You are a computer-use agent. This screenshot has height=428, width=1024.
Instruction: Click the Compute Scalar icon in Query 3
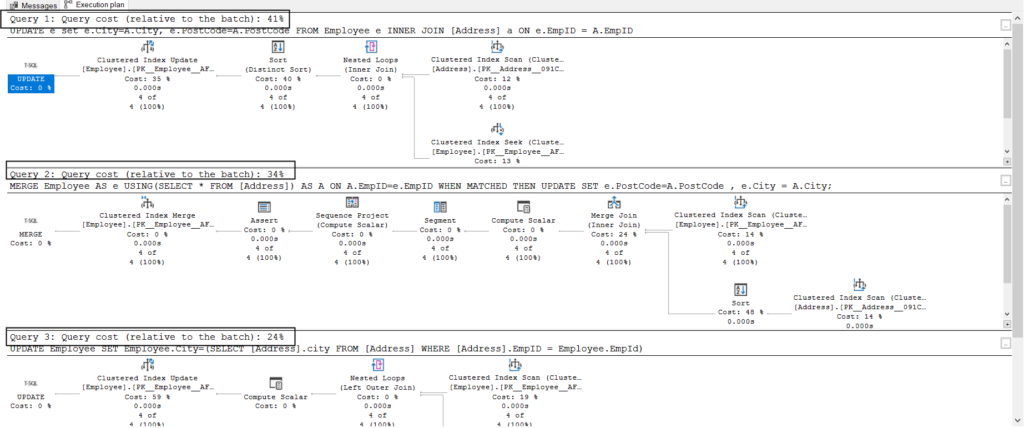pyautogui.click(x=274, y=383)
